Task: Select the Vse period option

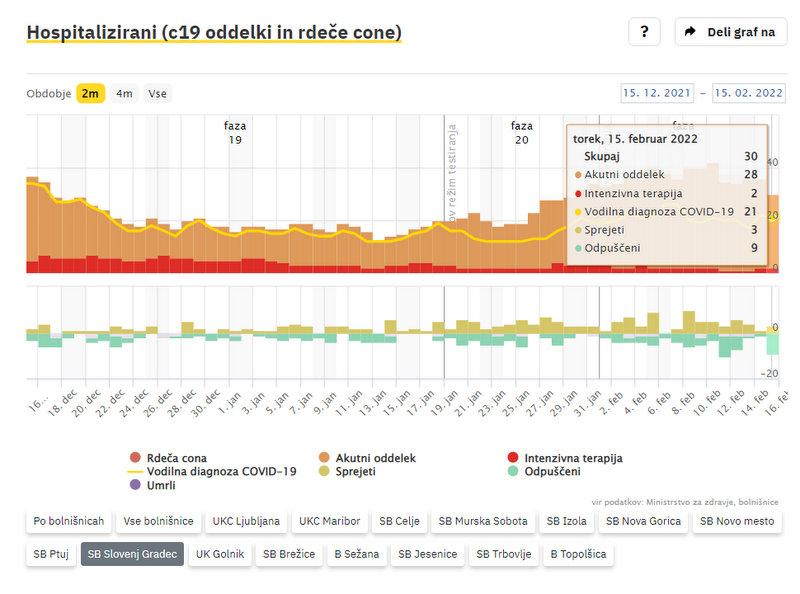Action: pyautogui.click(x=157, y=93)
